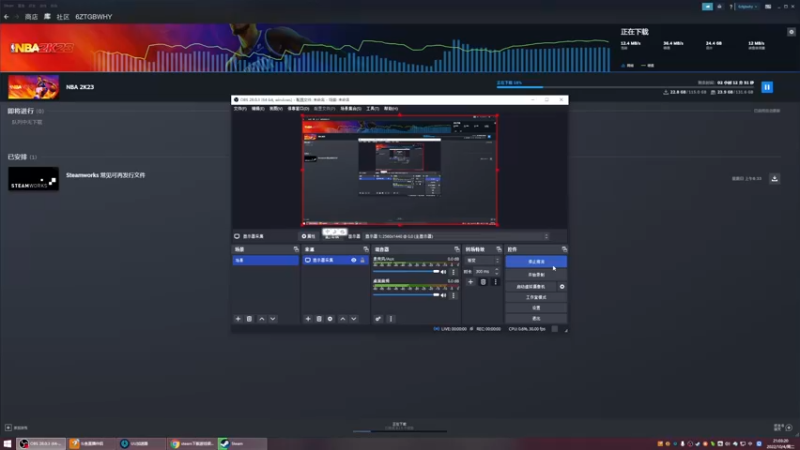Open scene transition type dropdown
Viewport: 800px width, 450px height.
click(x=483, y=260)
